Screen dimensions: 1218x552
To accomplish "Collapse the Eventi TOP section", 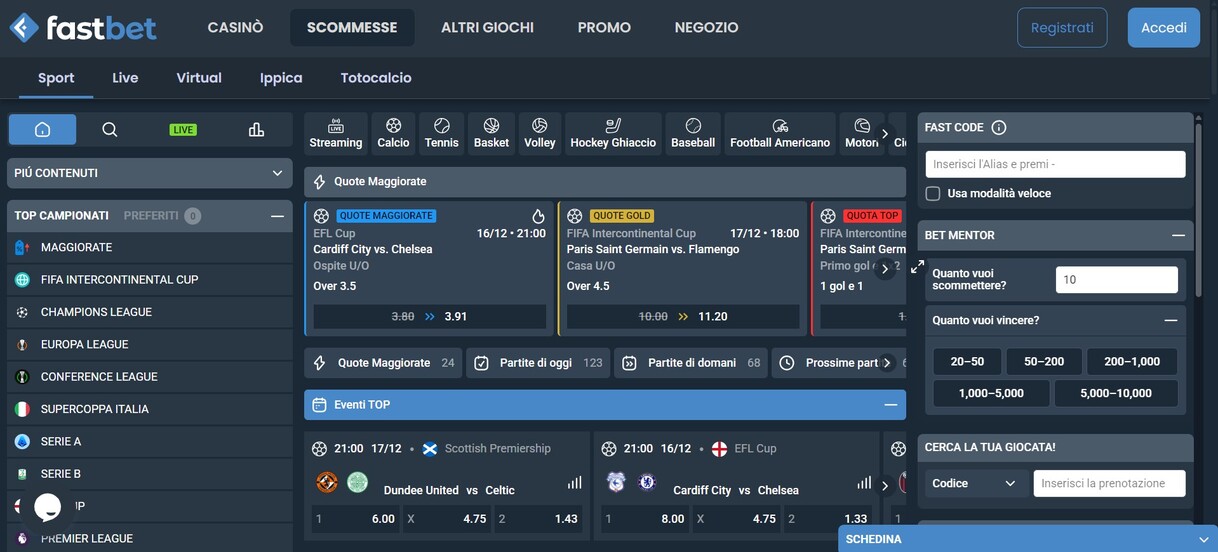I will [x=891, y=405].
